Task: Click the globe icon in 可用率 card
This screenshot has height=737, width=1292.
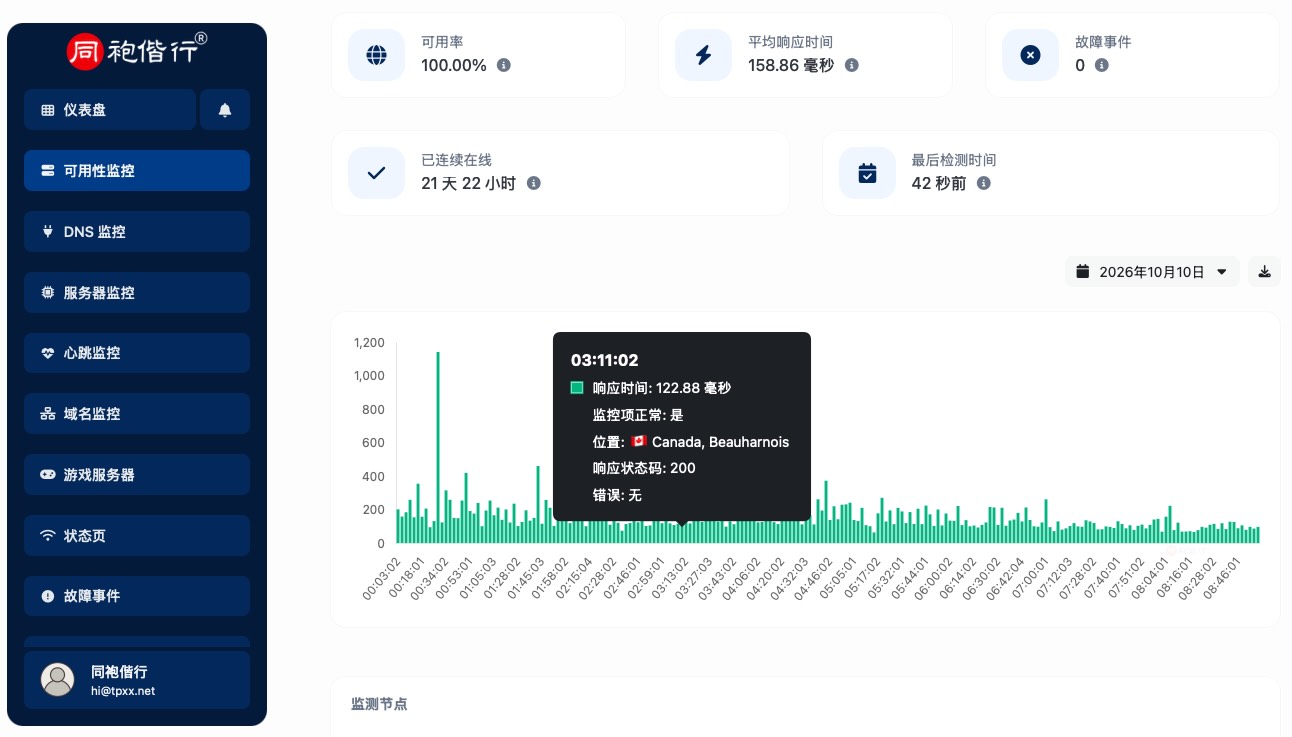Action: click(376, 55)
